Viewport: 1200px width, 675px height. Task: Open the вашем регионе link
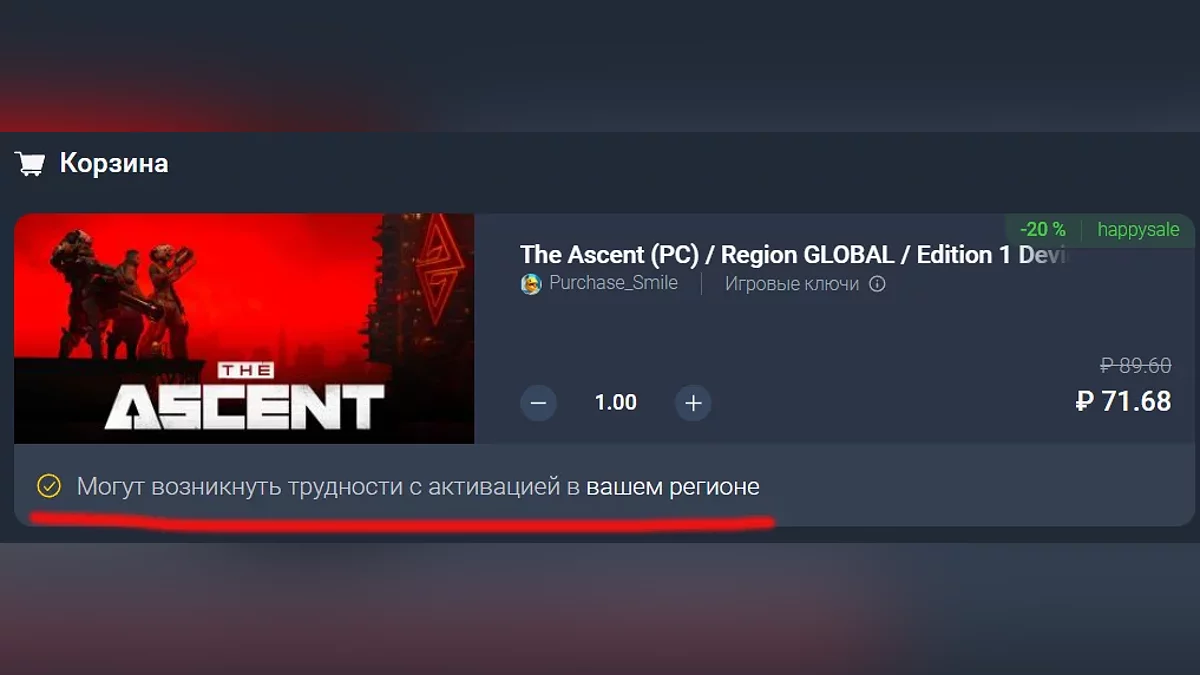click(673, 487)
